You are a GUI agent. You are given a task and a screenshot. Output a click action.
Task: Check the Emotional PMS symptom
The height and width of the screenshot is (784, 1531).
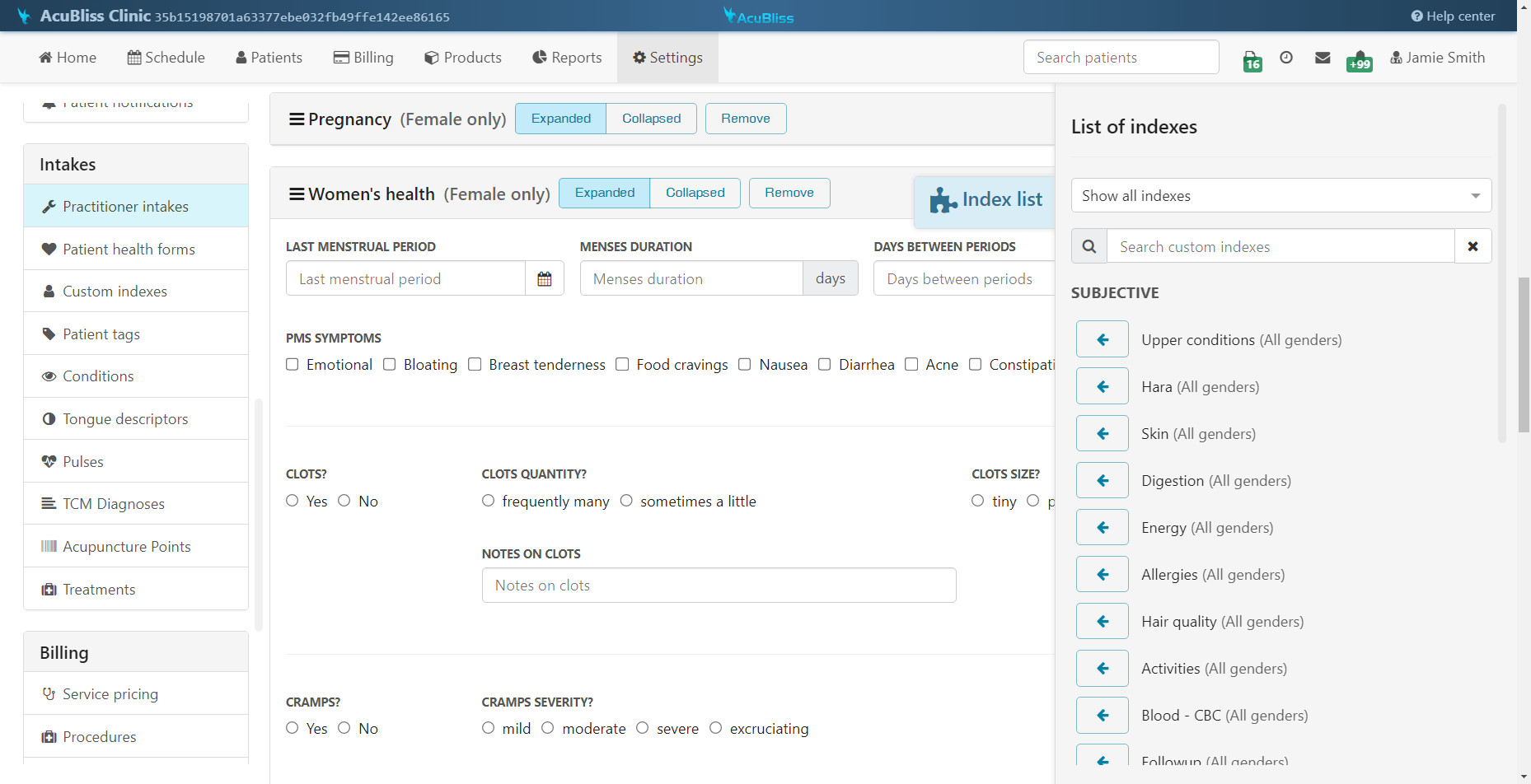293,364
